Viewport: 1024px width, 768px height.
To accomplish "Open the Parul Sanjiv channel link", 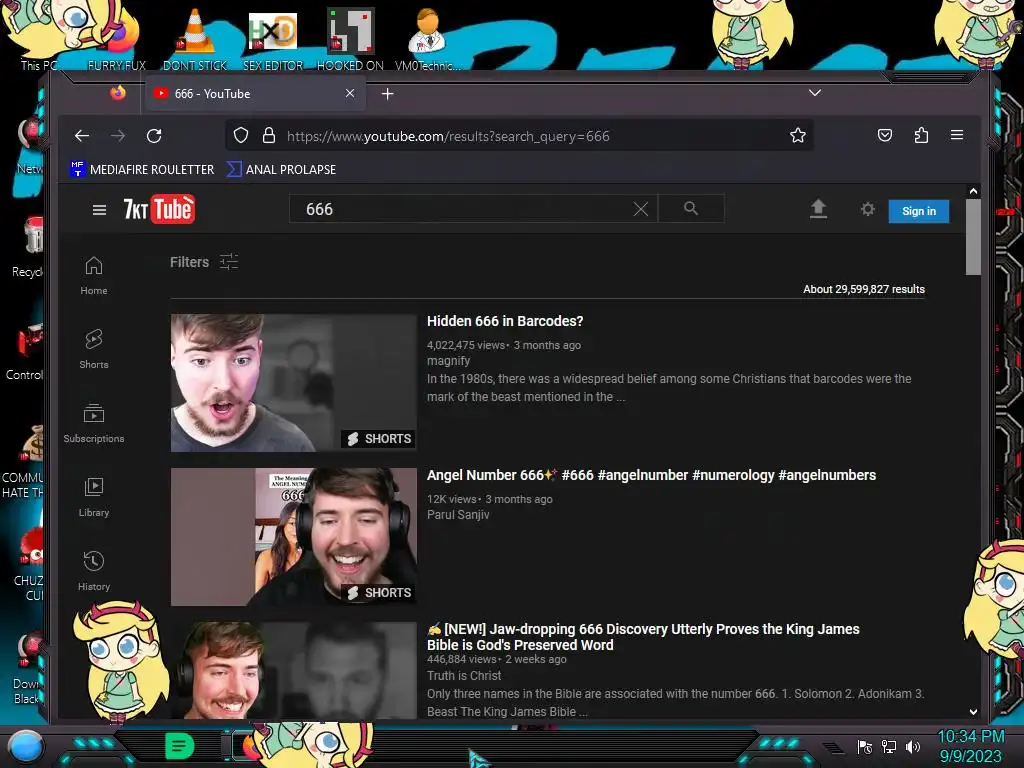I will point(458,515).
